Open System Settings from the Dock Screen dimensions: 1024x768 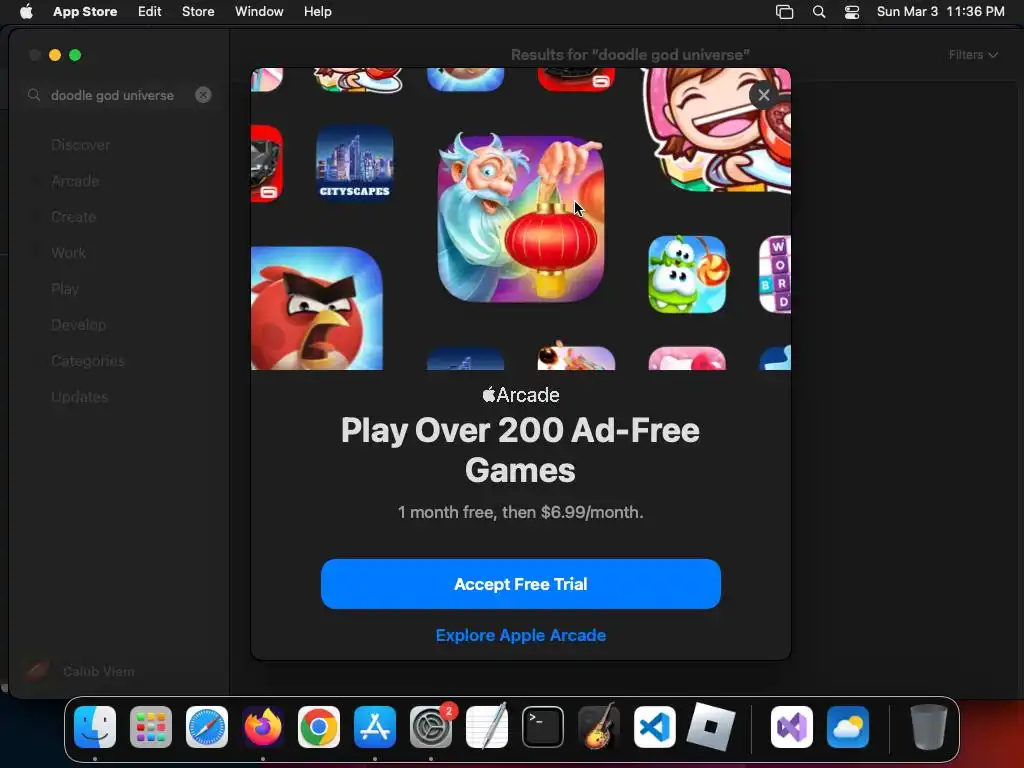(431, 727)
